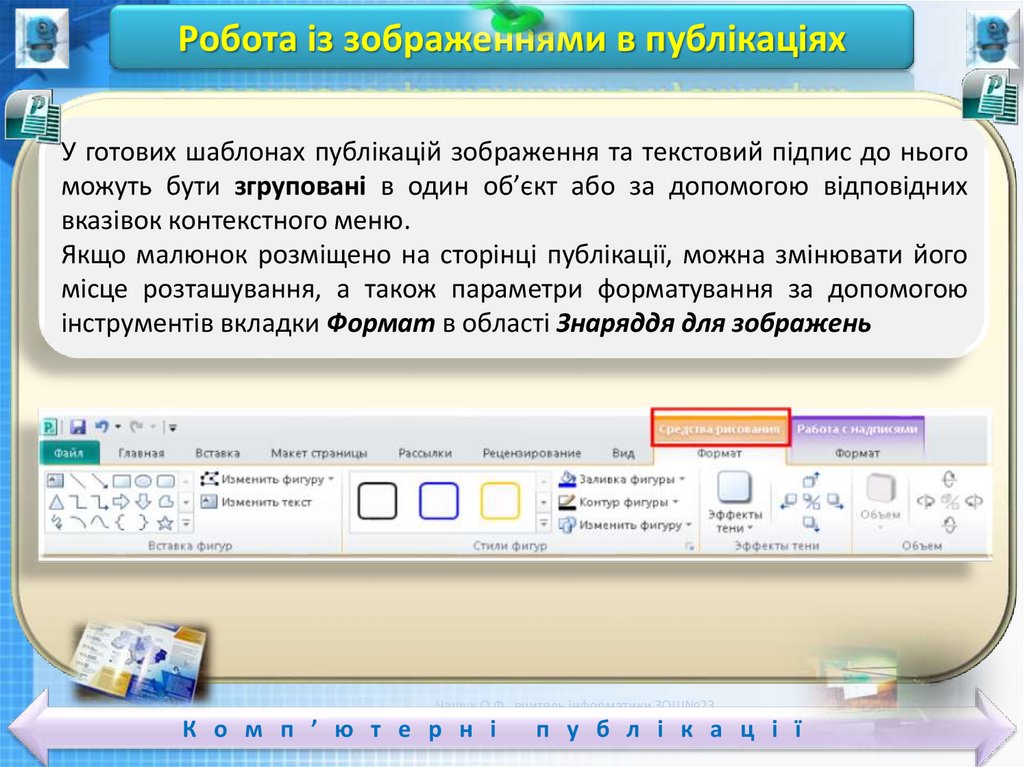This screenshot has height=767, width=1024.
Task: Select the oval shape in shapes gallery
Action: click(x=143, y=480)
